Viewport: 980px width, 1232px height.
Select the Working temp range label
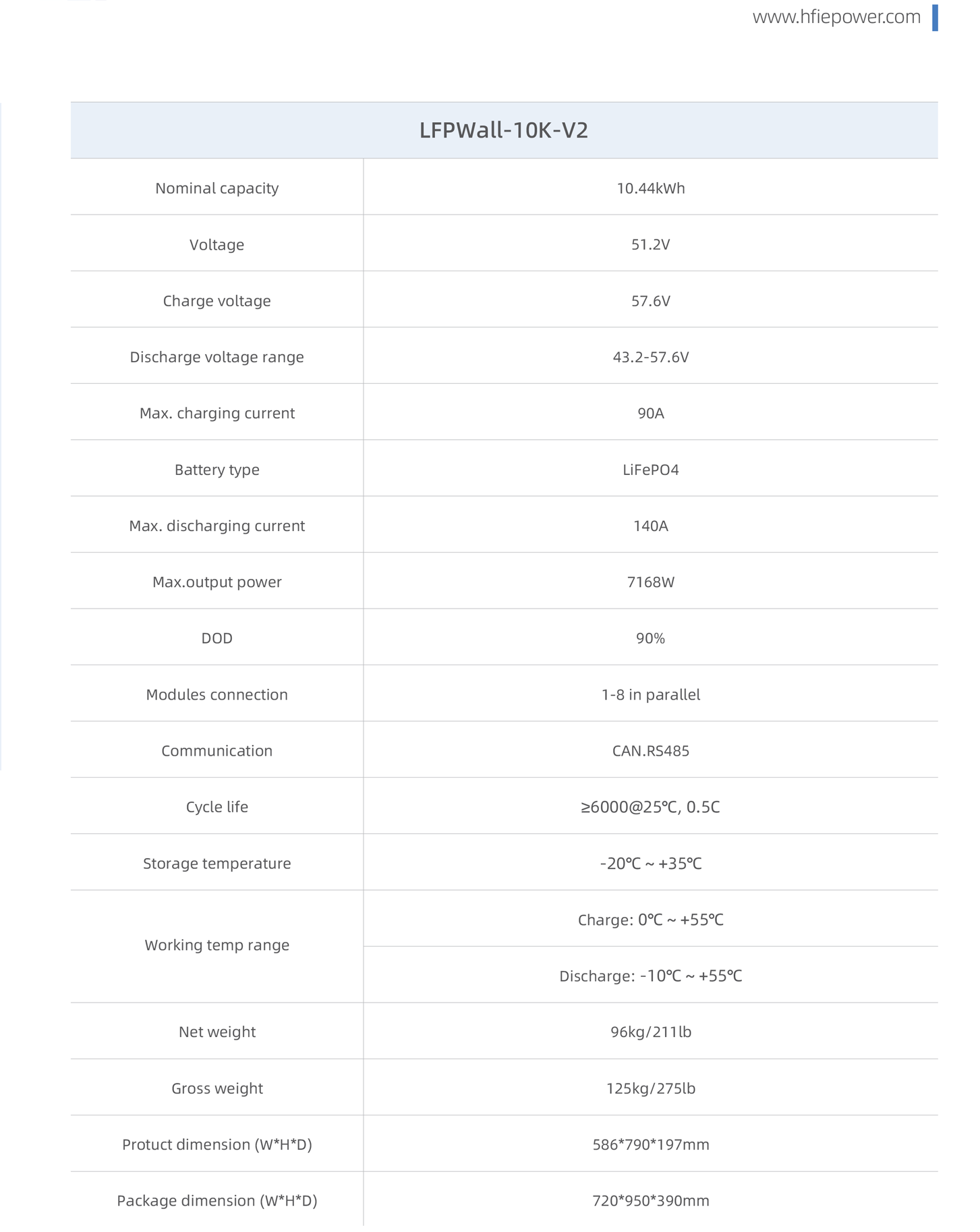pyautogui.click(x=217, y=945)
